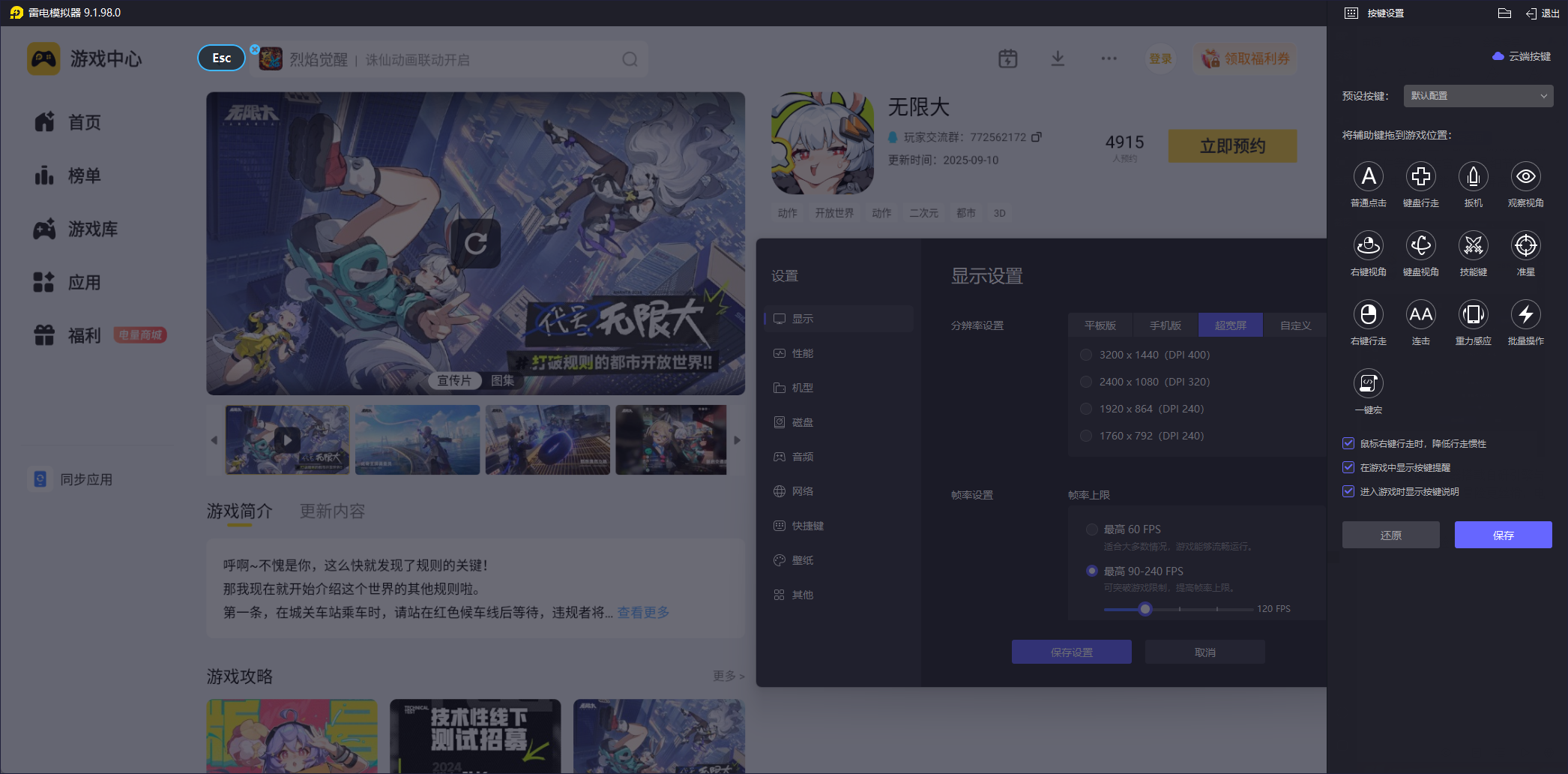
Task: Click the 还原 restore button
Action: 1391,535
